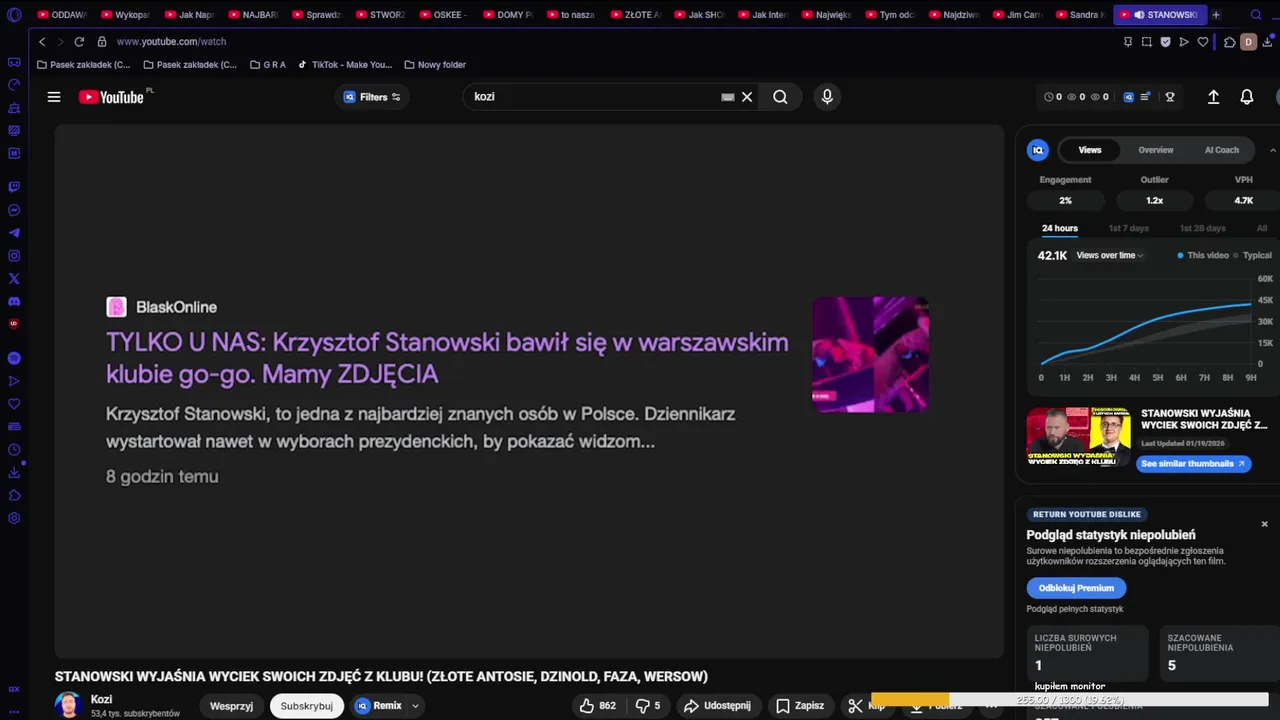1280x720 pixels.
Task: Click Odblokuj Premium button
Action: (x=1076, y=588)
